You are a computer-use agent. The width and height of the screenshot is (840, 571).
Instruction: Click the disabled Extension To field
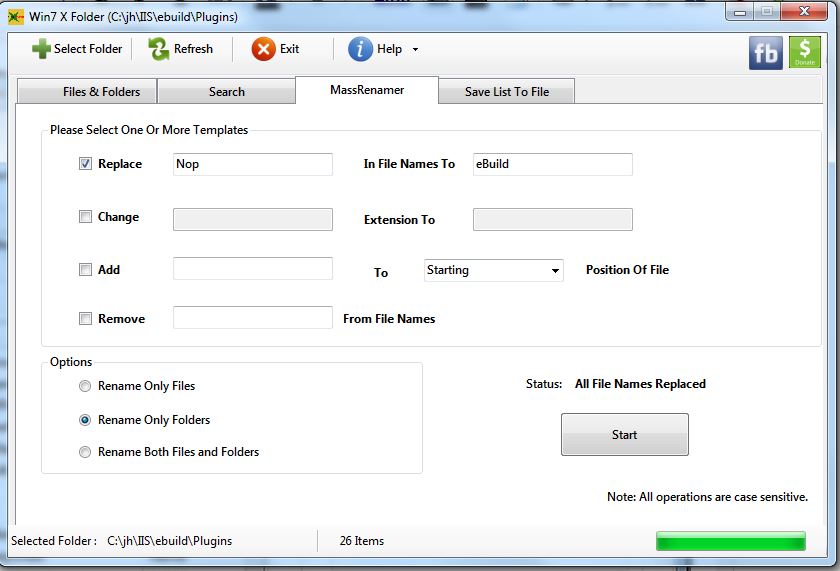[x=552, y=220]
